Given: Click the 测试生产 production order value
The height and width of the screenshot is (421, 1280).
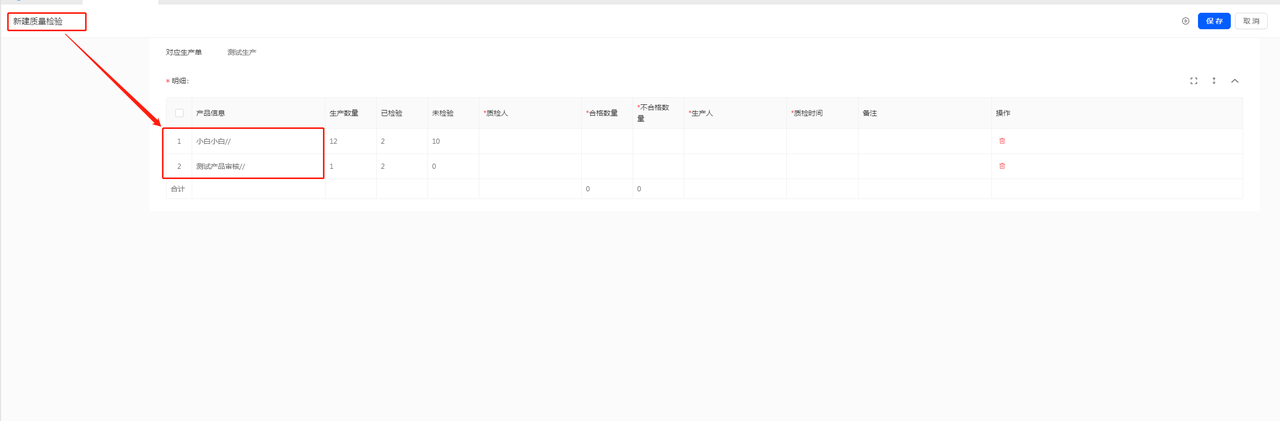Looking at the screenshot, I should (x=242, y=52).
